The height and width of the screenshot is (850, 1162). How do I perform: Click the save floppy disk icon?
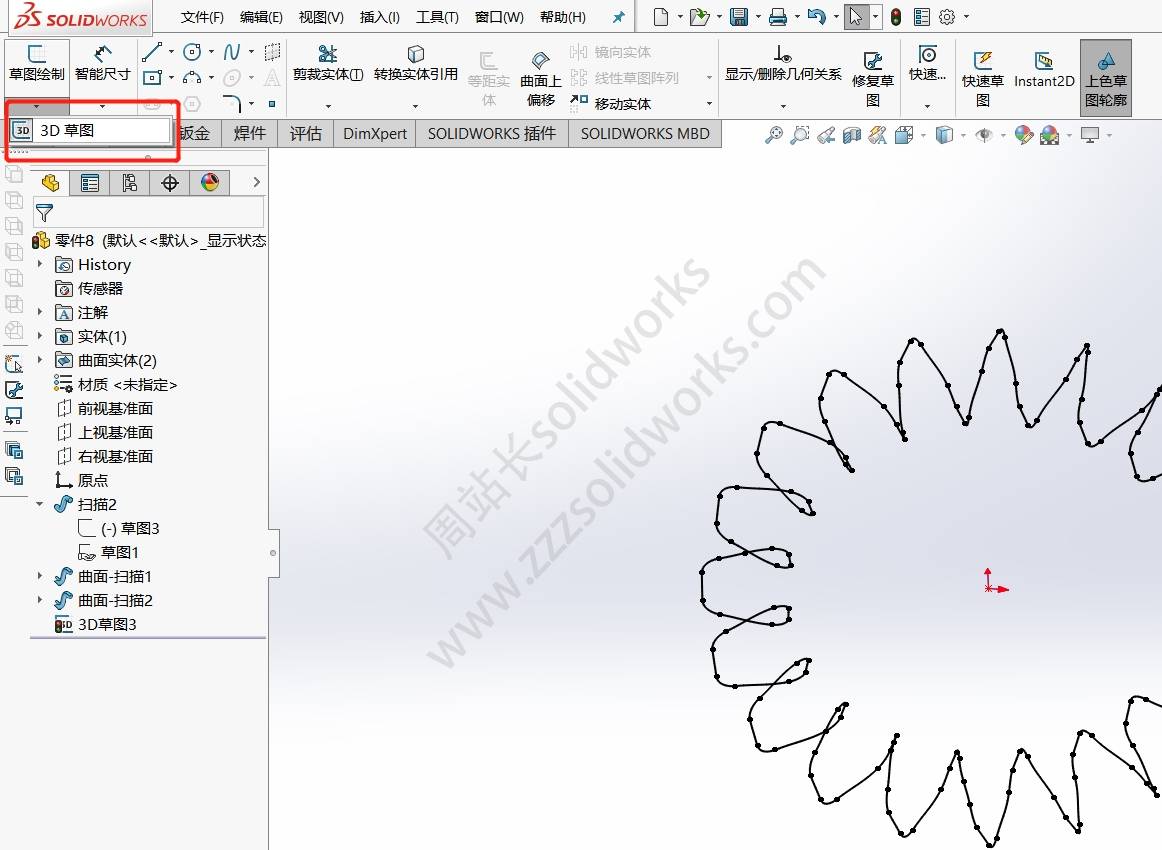click(x=739, y=17)
